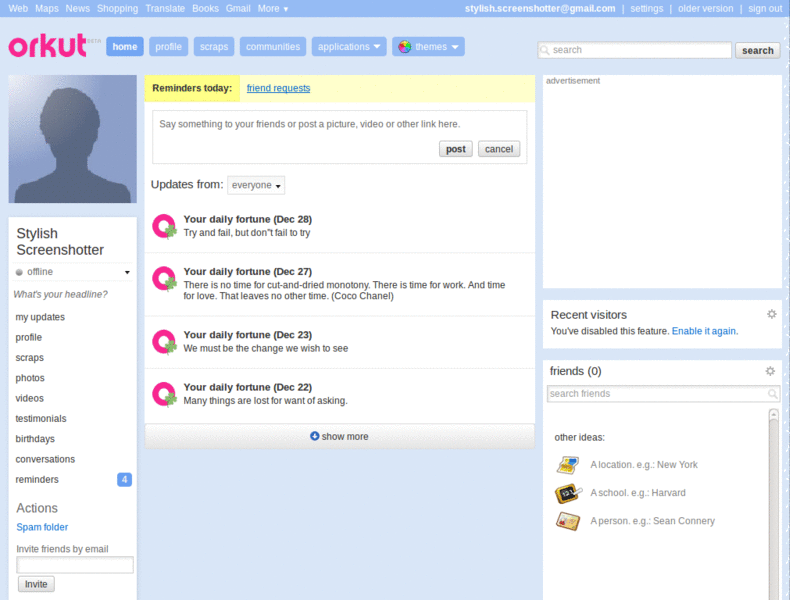Open Maps in the top bar
Image resolution: width=800 pixels, height=600 pixels.
[x=47, y=9]
